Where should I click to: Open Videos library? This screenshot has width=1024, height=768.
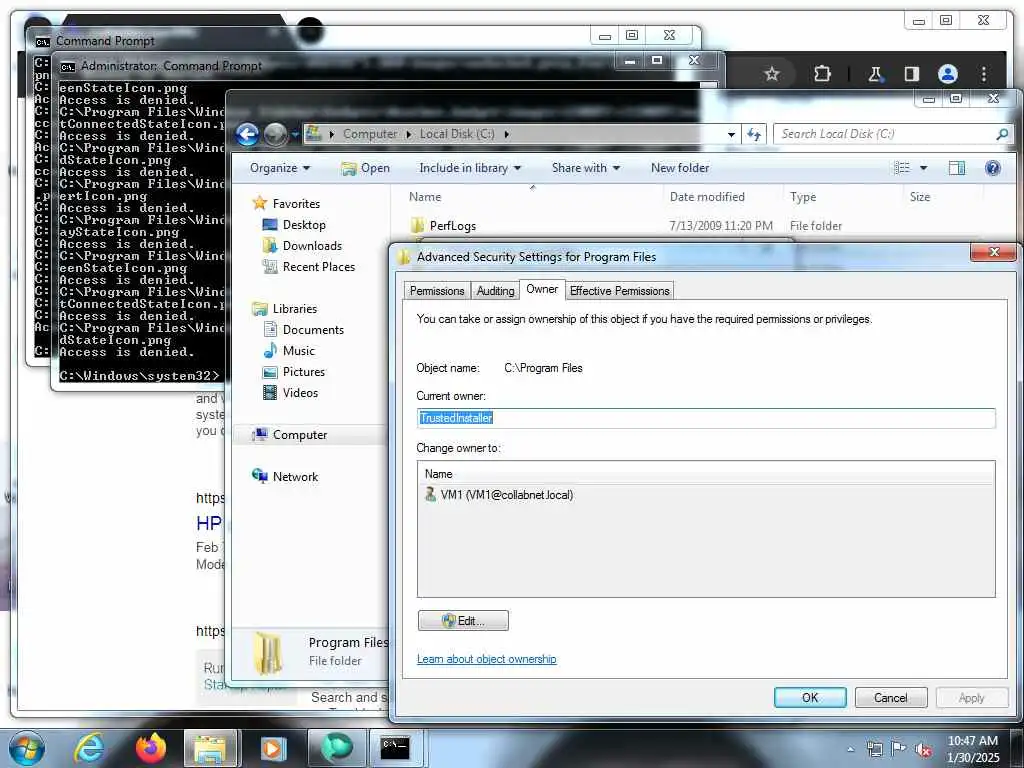pos(291,392)
